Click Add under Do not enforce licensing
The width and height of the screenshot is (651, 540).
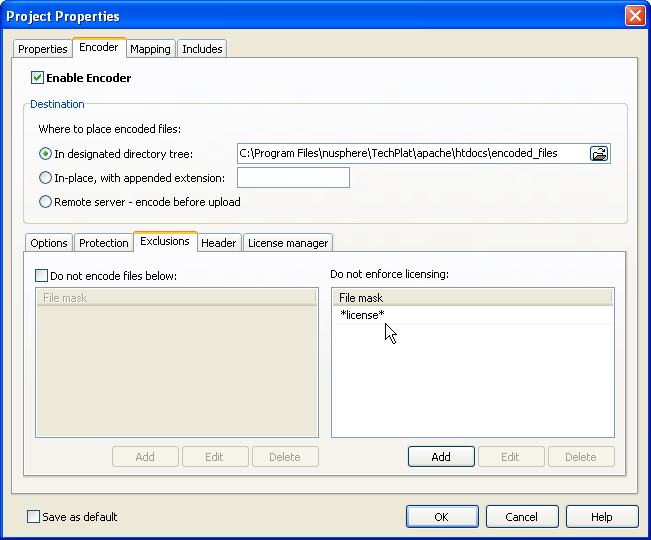tap(441, 457)
